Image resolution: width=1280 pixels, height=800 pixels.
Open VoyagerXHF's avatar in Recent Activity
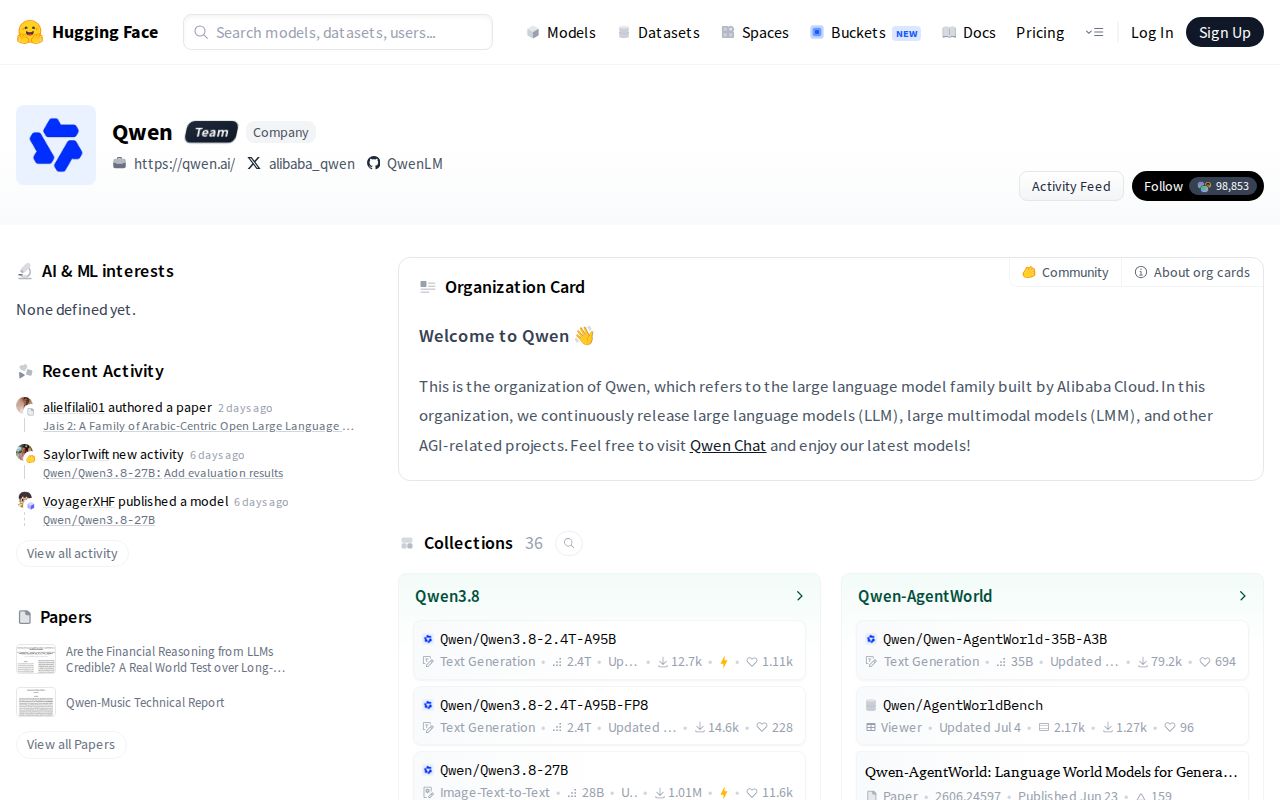click(25, 500)
